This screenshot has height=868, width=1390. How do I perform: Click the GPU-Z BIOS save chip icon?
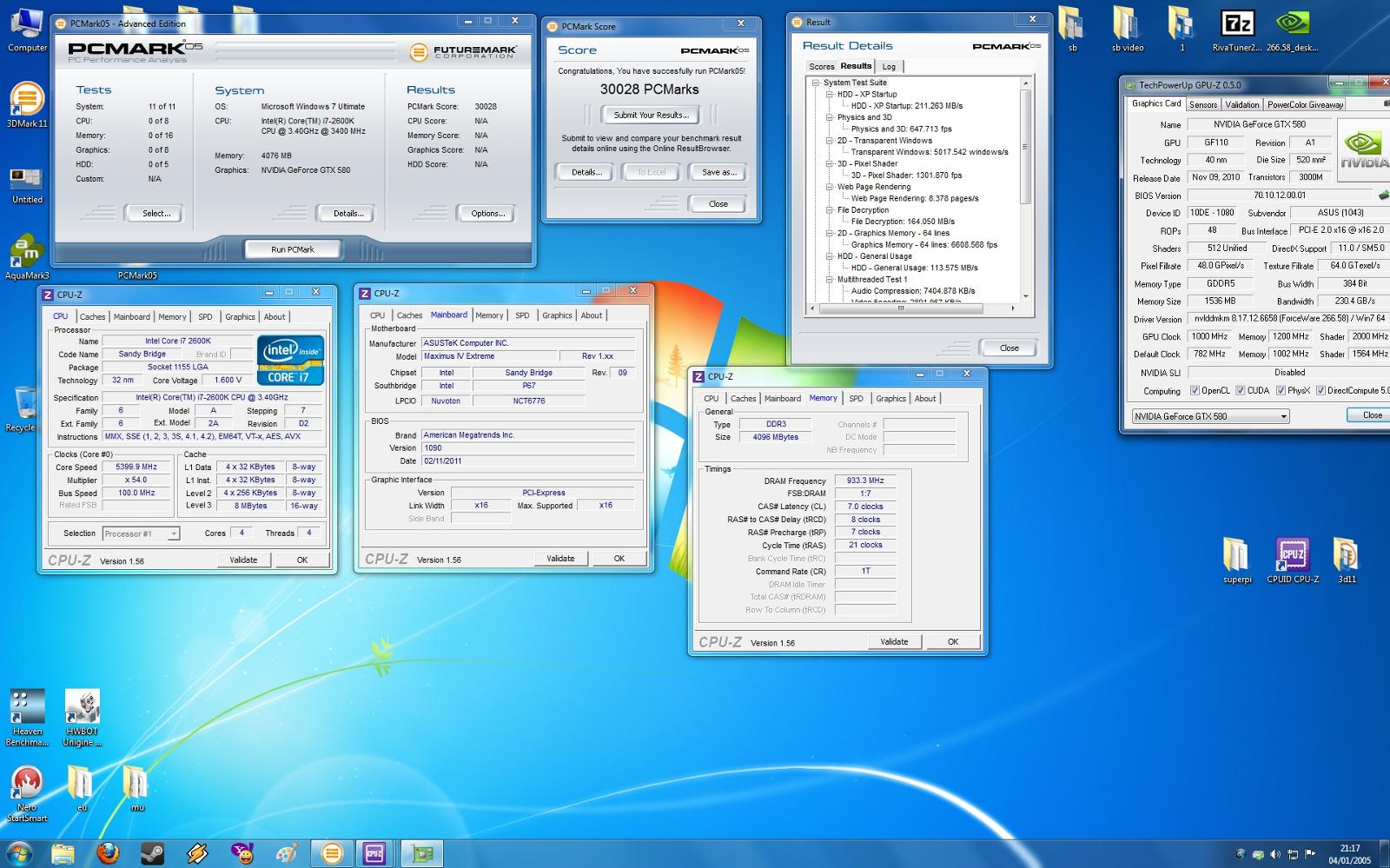[x=1383, y=195]
